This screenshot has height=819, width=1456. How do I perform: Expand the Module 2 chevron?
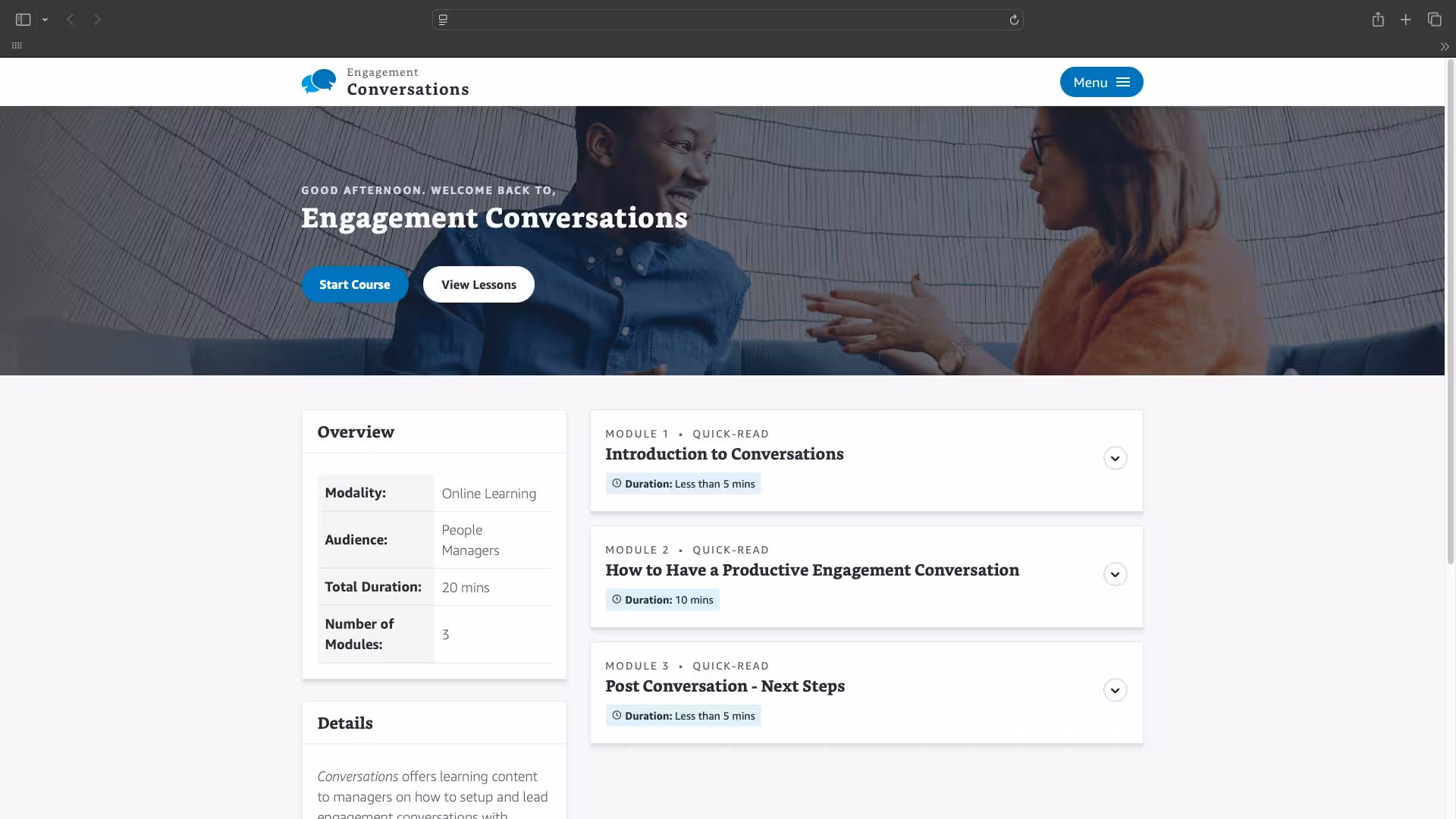point(1115,574)
